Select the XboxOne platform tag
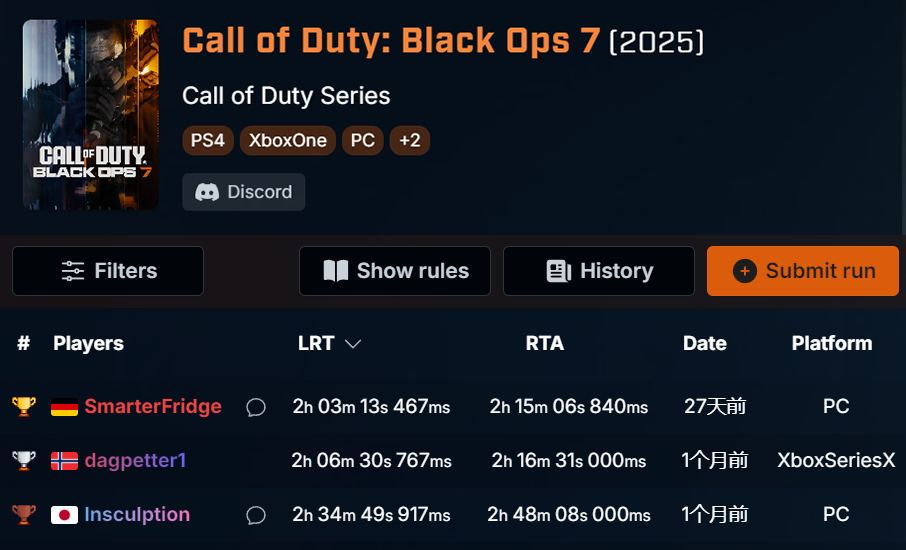 pyautogui.click(x=288, y=141)
